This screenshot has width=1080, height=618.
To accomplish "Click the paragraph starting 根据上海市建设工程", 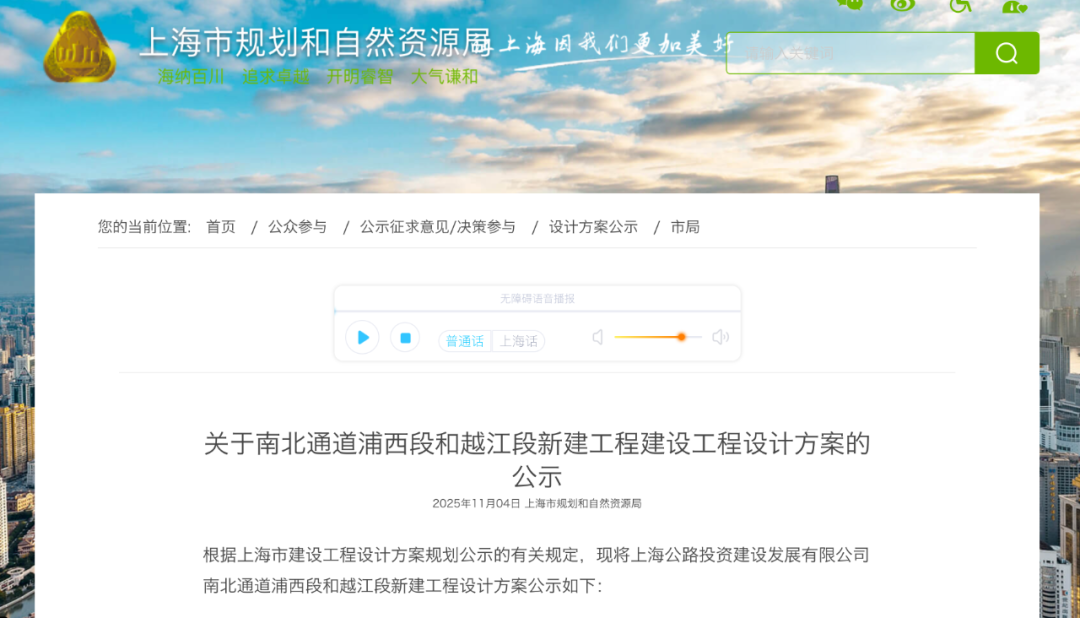I will (537, 570).
